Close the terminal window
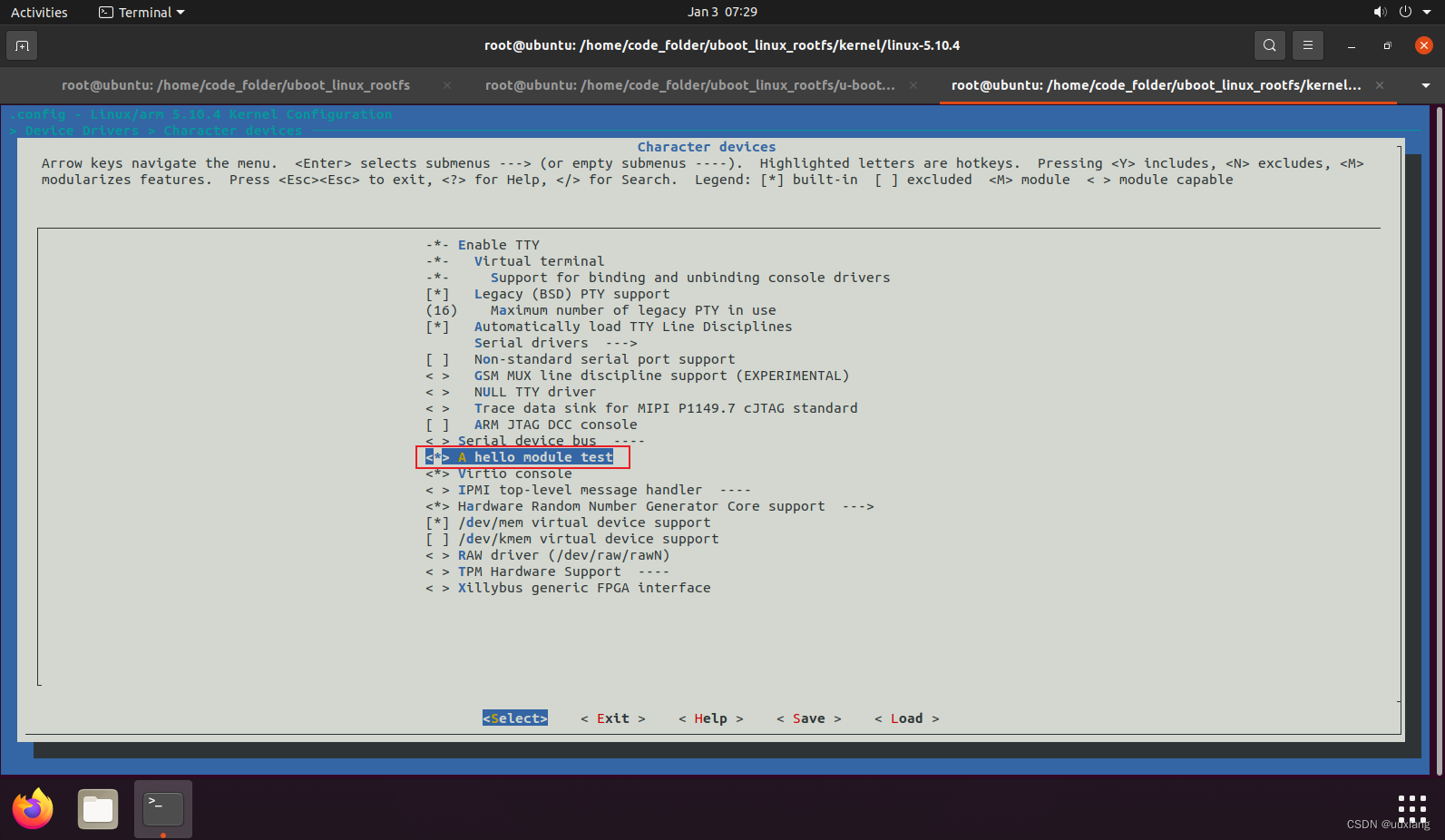The height and width of the screenshot is (840, 1445). coord(1423,45)
